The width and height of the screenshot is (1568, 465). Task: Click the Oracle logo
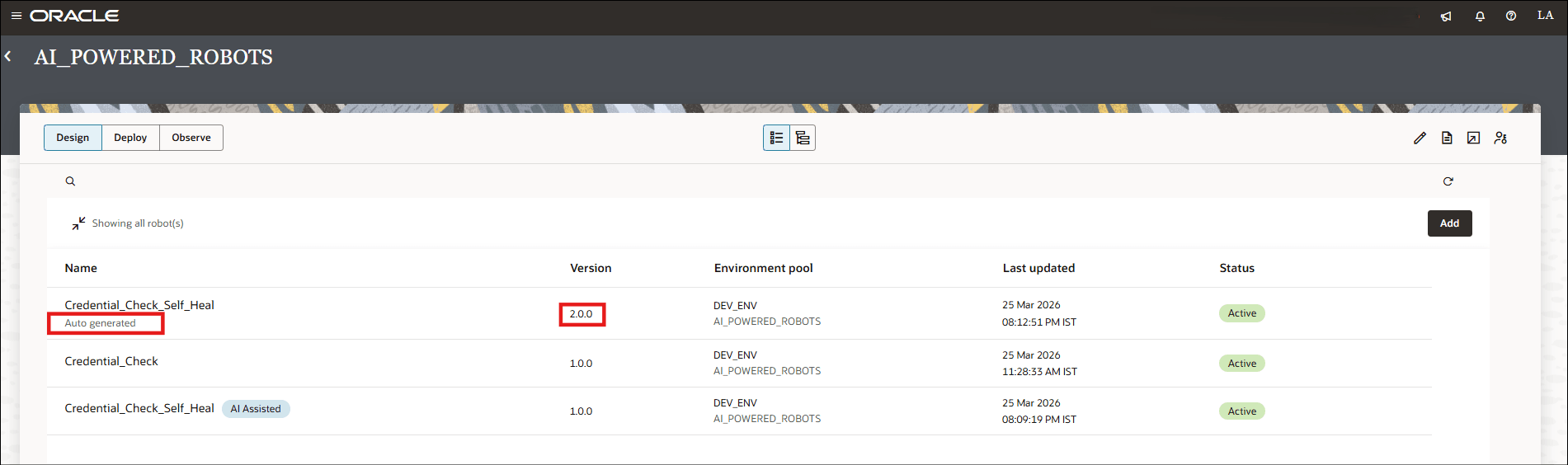[74, 16]
